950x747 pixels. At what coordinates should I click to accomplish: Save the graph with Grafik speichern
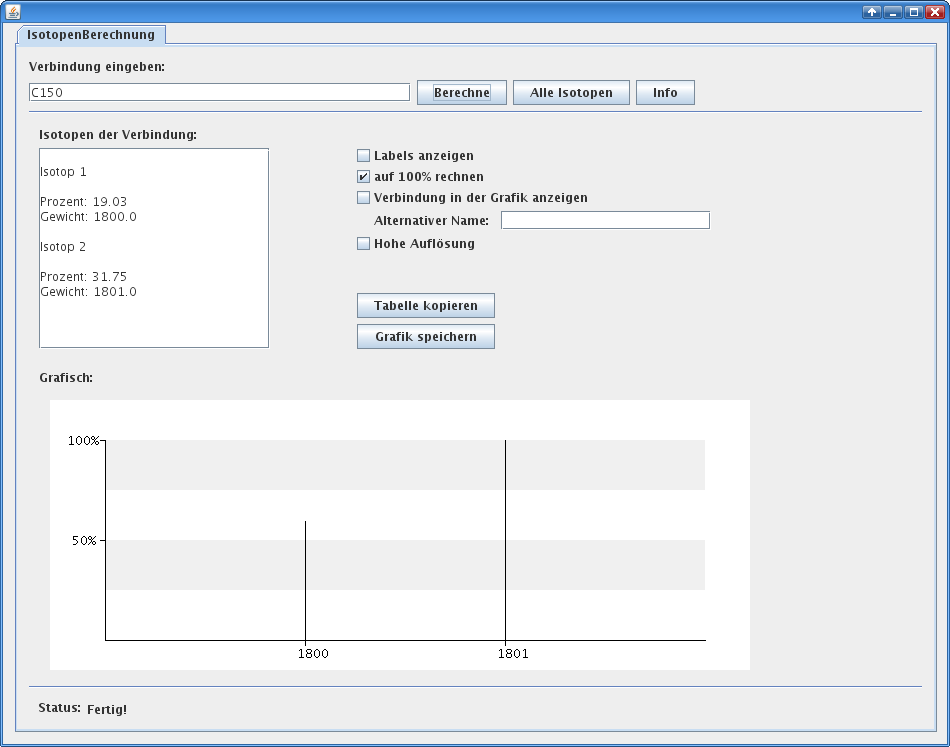pos(425,337)
